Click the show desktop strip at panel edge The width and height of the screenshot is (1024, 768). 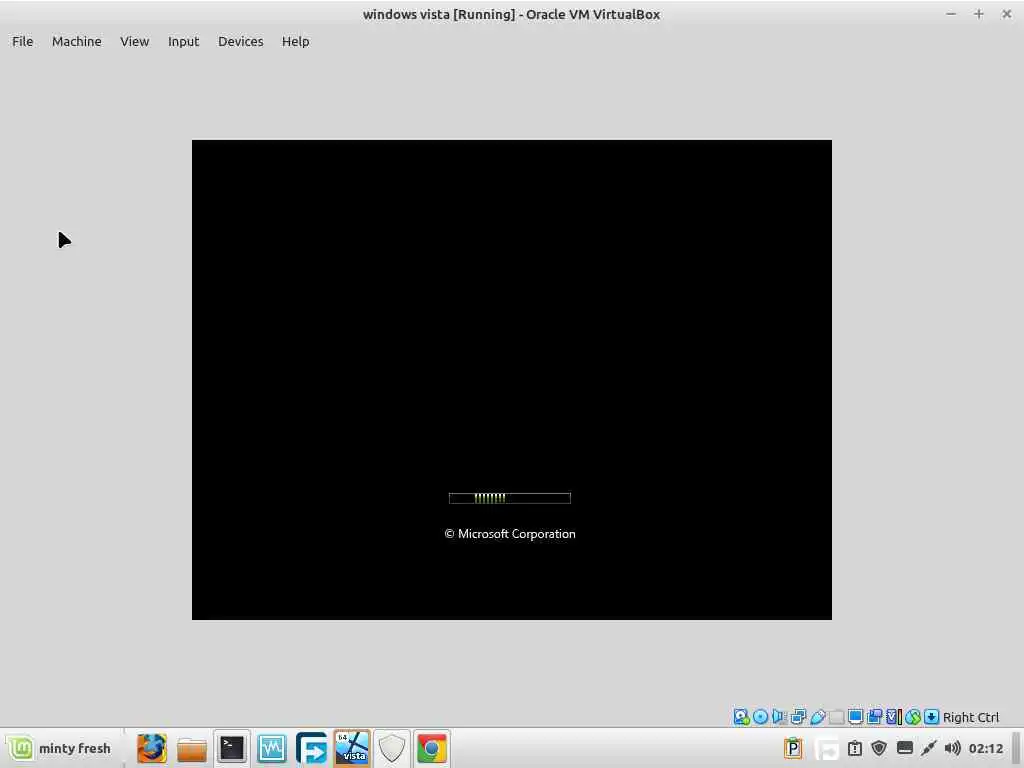coord(1016,748)
